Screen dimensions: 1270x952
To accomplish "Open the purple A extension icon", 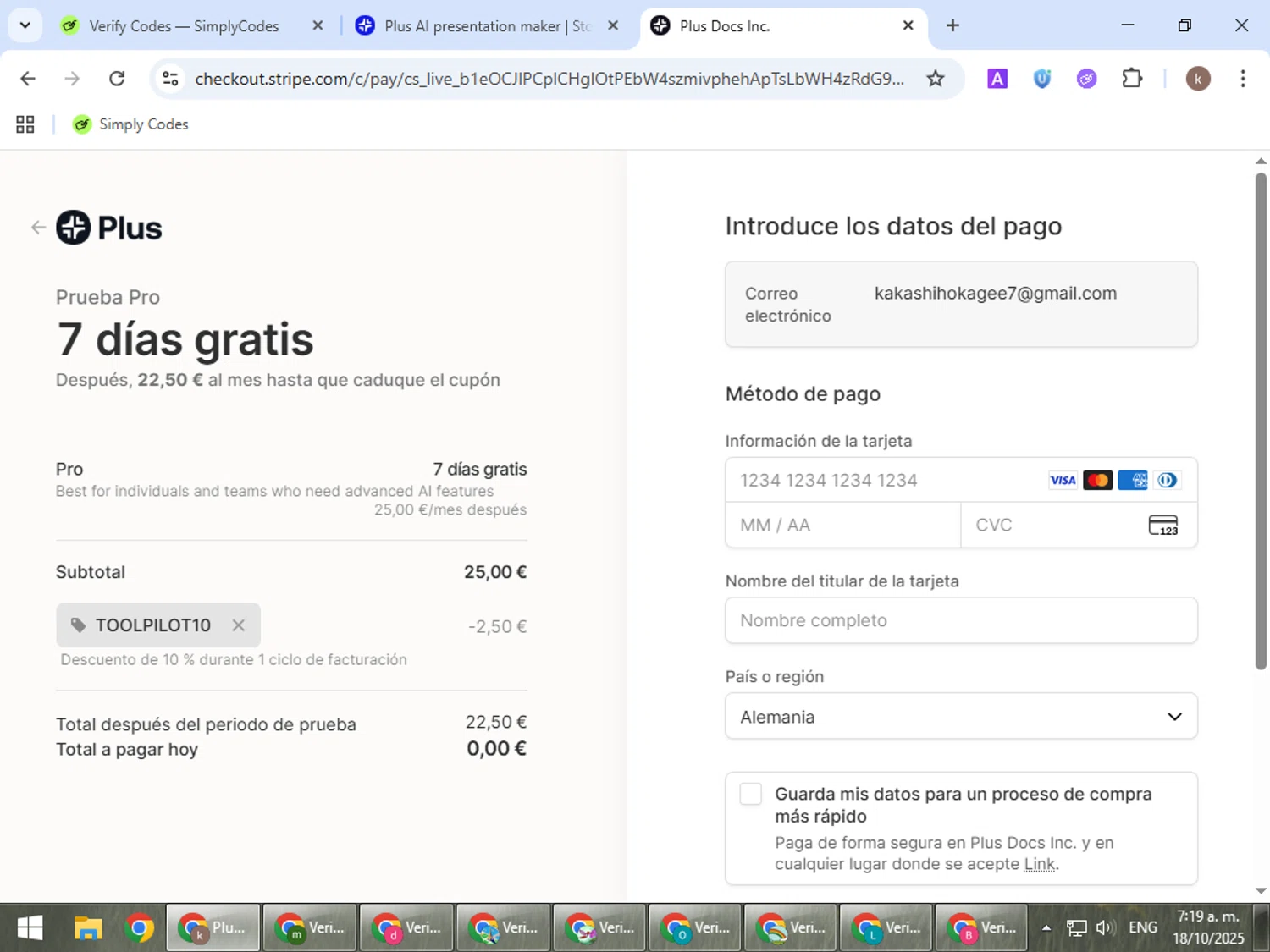I will tap(997, 79).
